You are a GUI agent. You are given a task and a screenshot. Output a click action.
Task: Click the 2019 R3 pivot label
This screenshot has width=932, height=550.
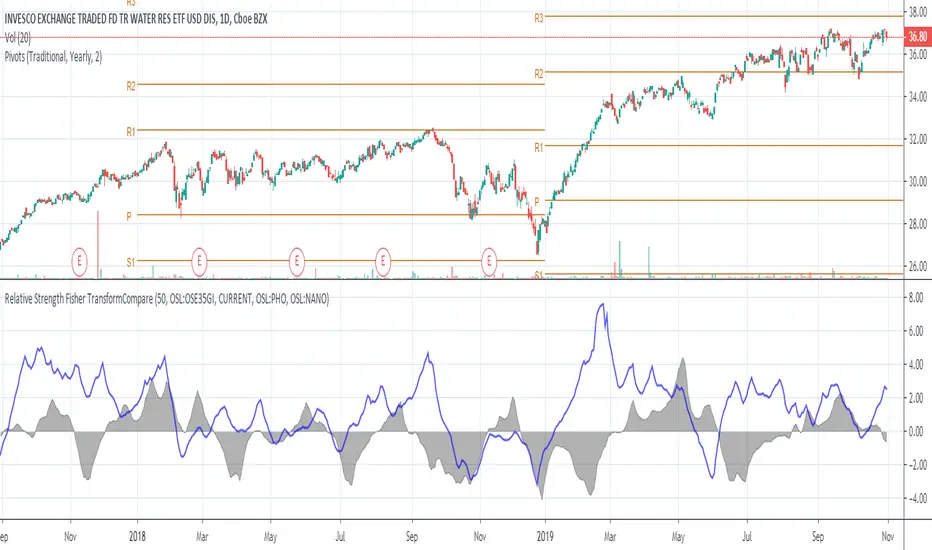(x=539, y=18)
